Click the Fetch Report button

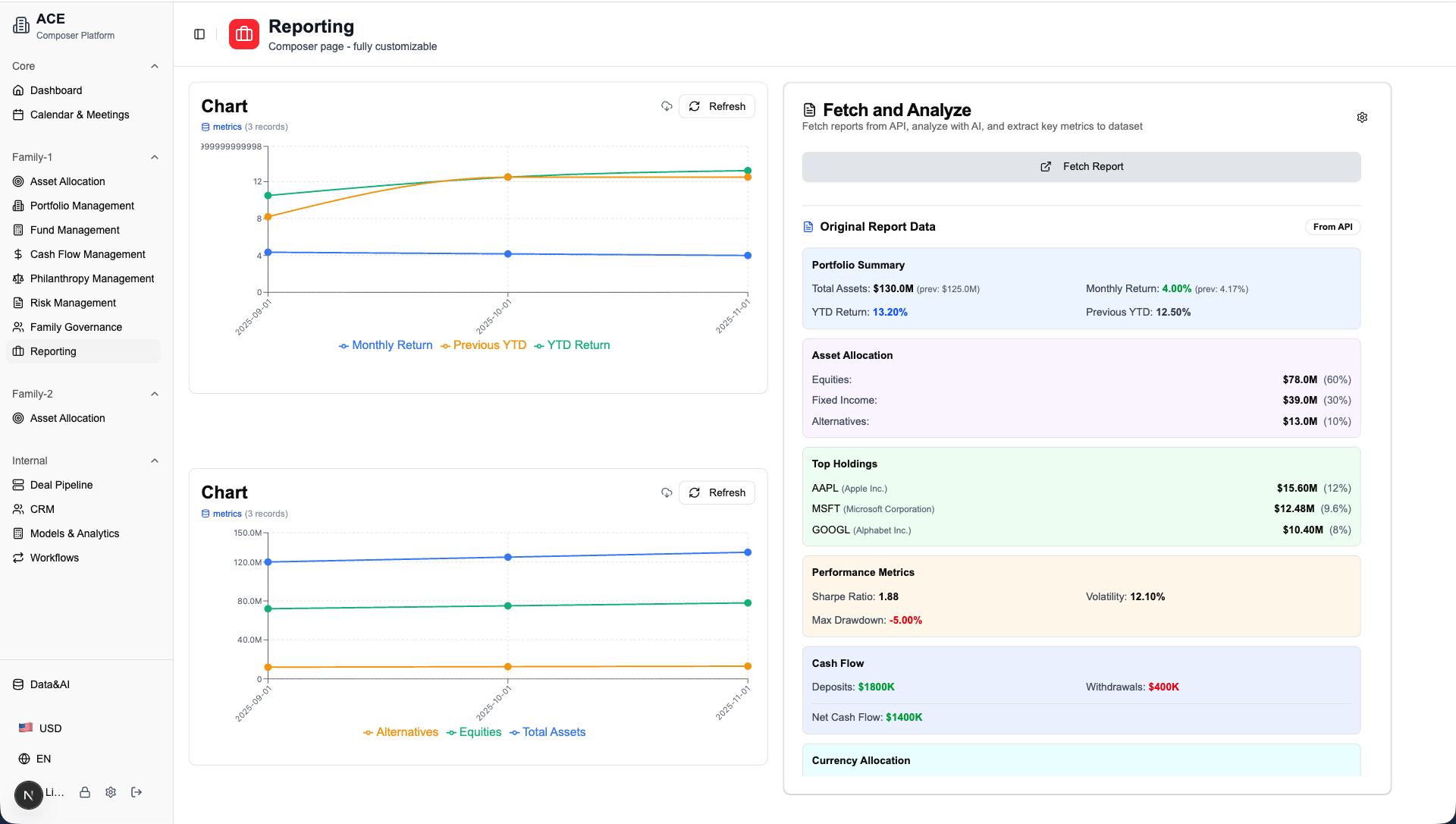(x=1081, y=167)
